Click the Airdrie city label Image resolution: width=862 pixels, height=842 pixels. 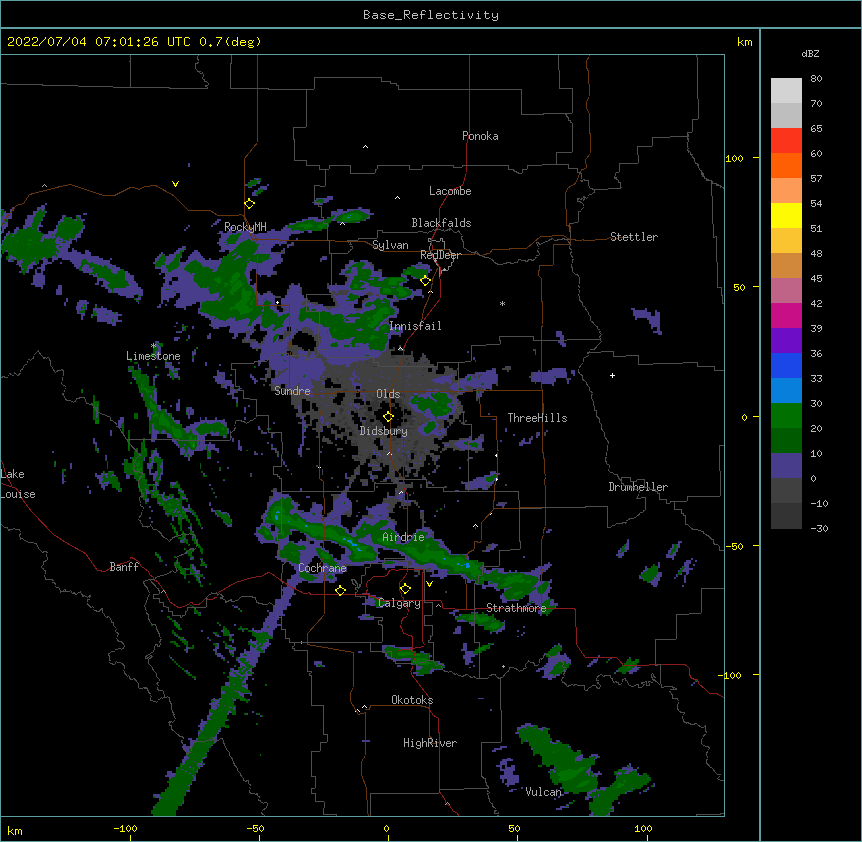(404, 537)
